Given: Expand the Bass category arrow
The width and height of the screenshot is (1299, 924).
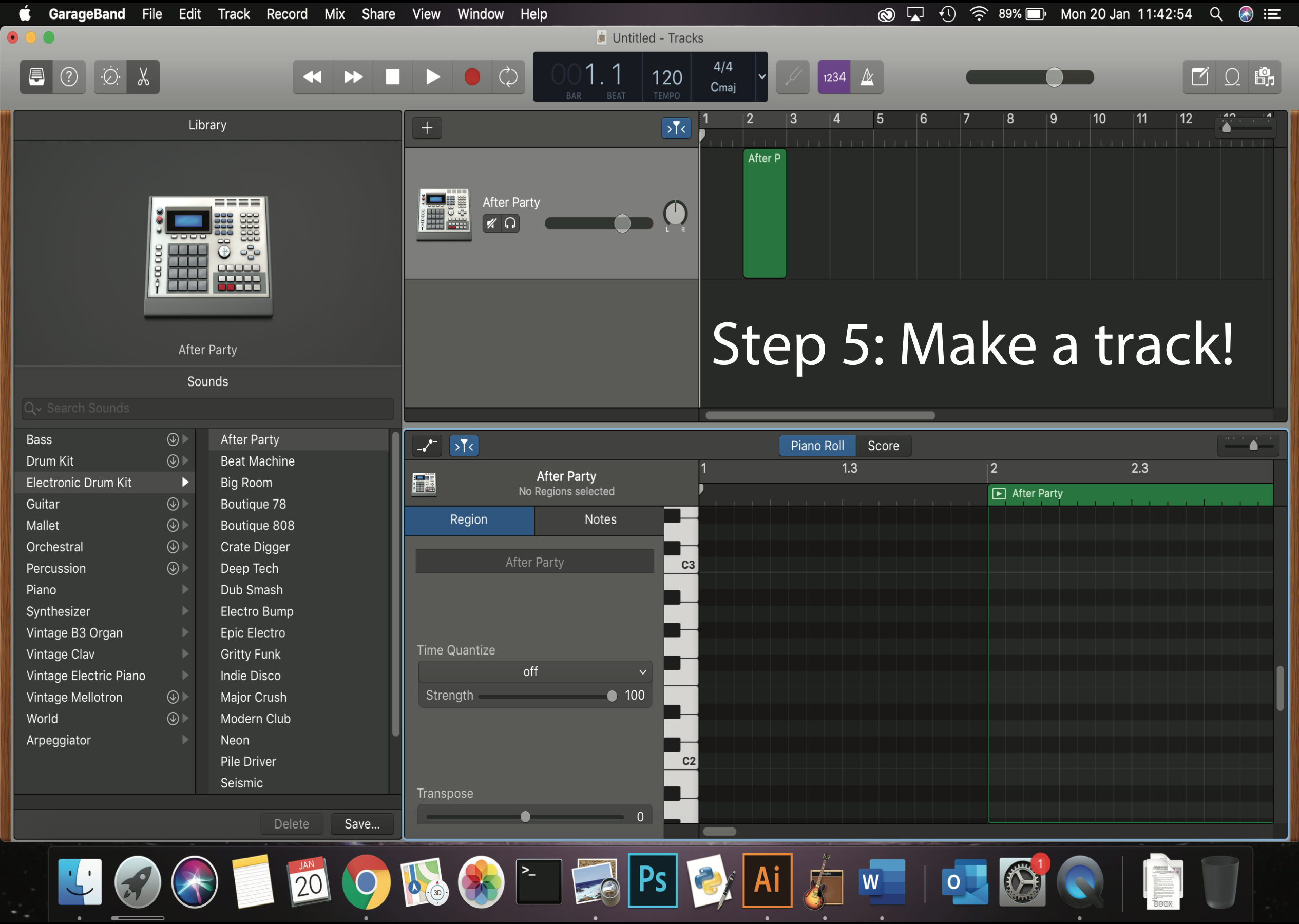Looking at the screenshot, I should click(185, 439).
